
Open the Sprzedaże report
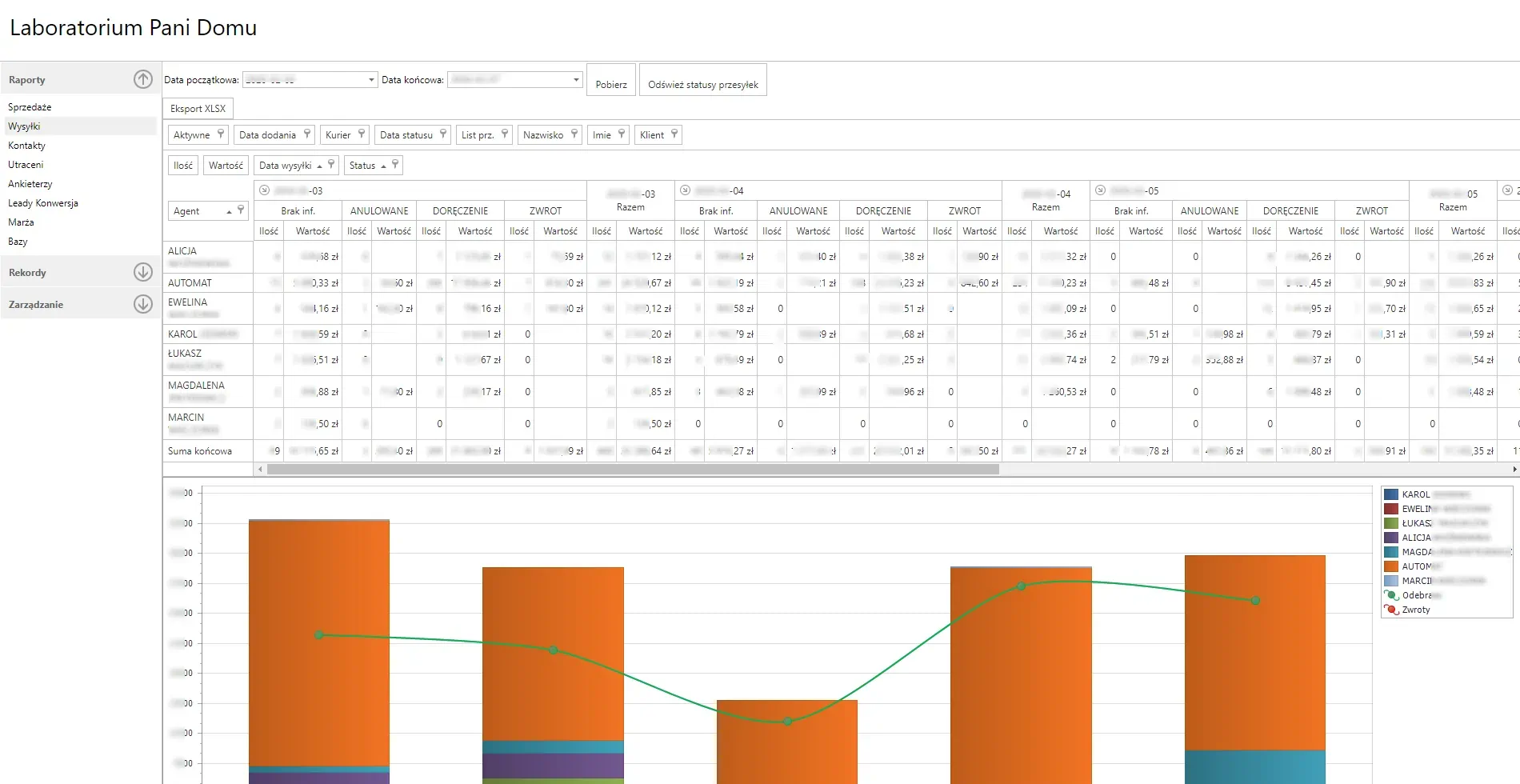(30, 107)
